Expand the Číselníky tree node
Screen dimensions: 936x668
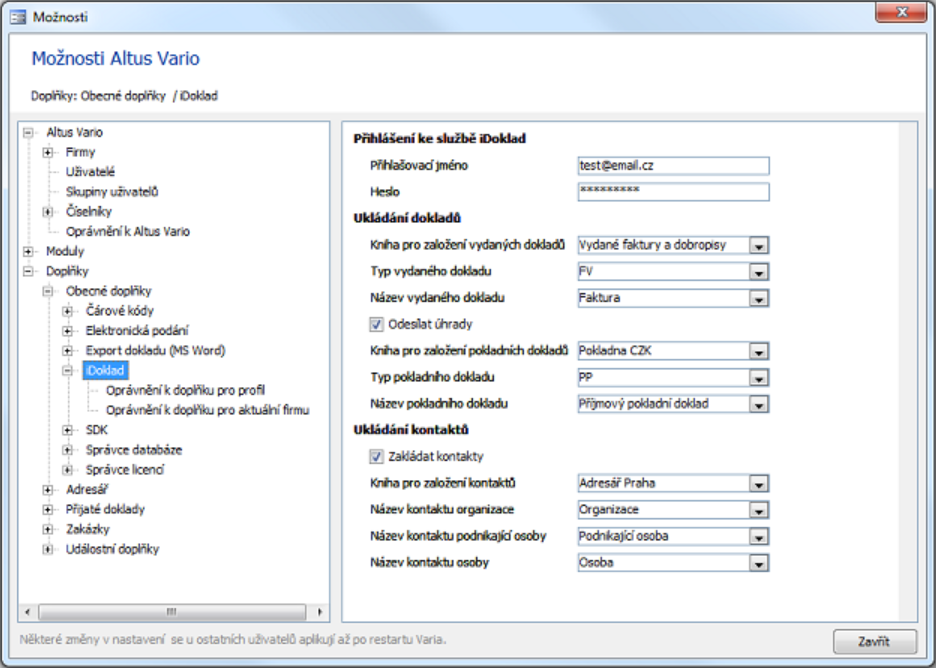[48, 212]
